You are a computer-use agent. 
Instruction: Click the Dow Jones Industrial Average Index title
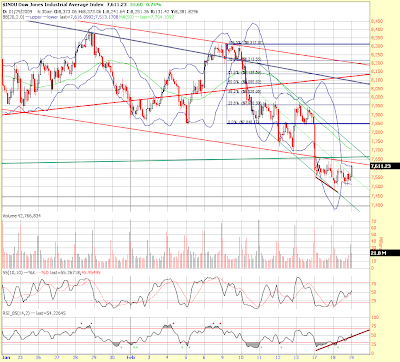click(x=53, y=5)
